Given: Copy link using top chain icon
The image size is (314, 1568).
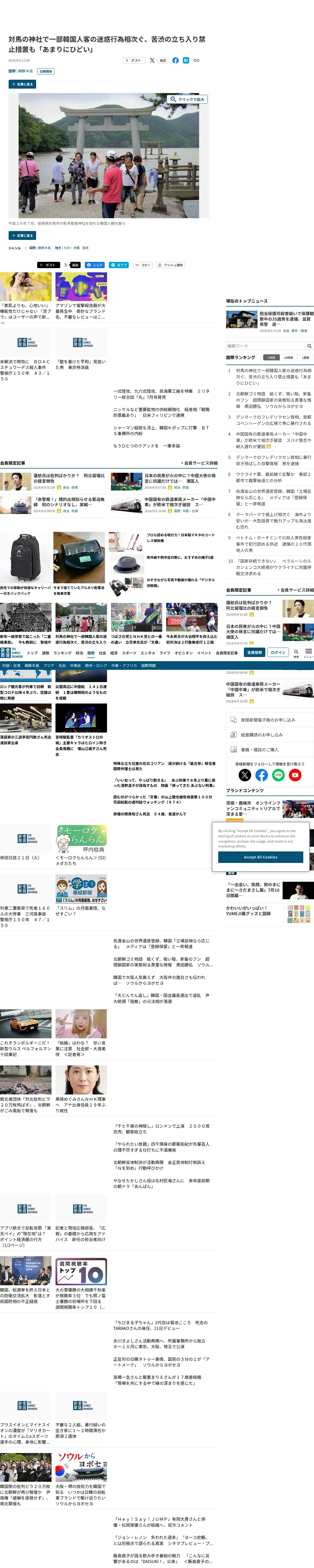Looking at the screenshot, I should pos(196,60).
